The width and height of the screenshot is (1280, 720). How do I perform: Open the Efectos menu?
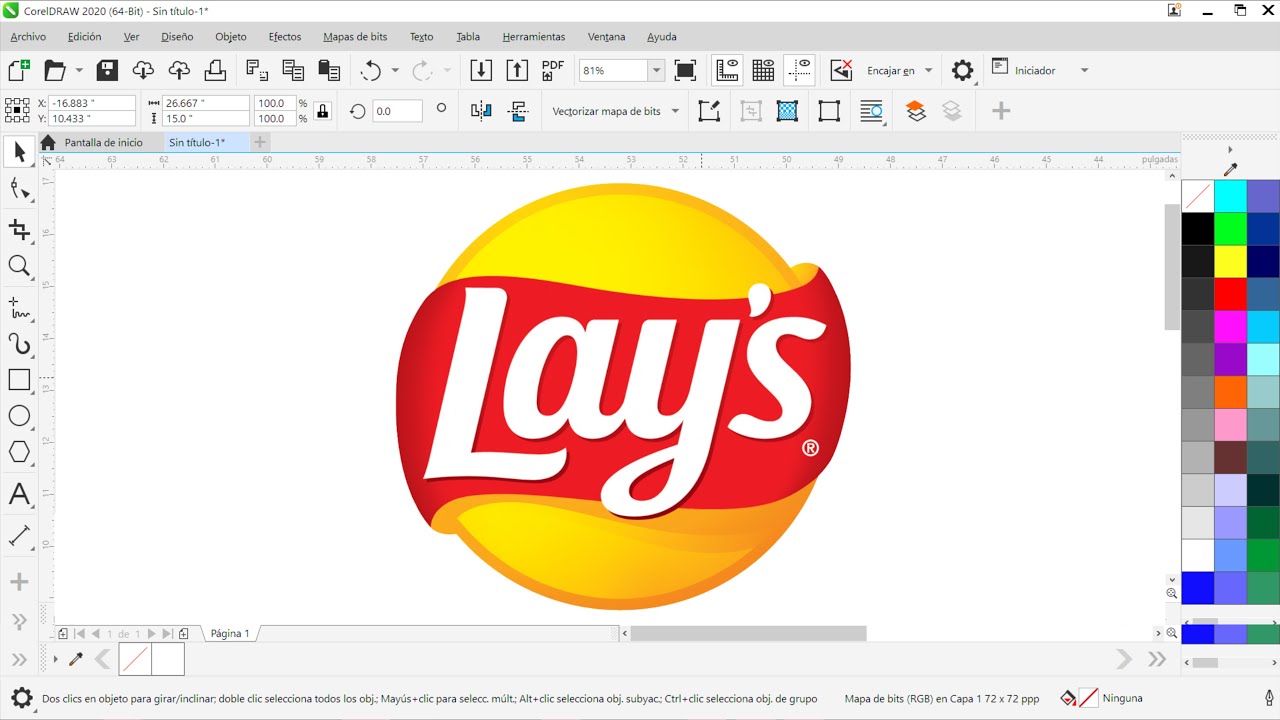[285, 37]
